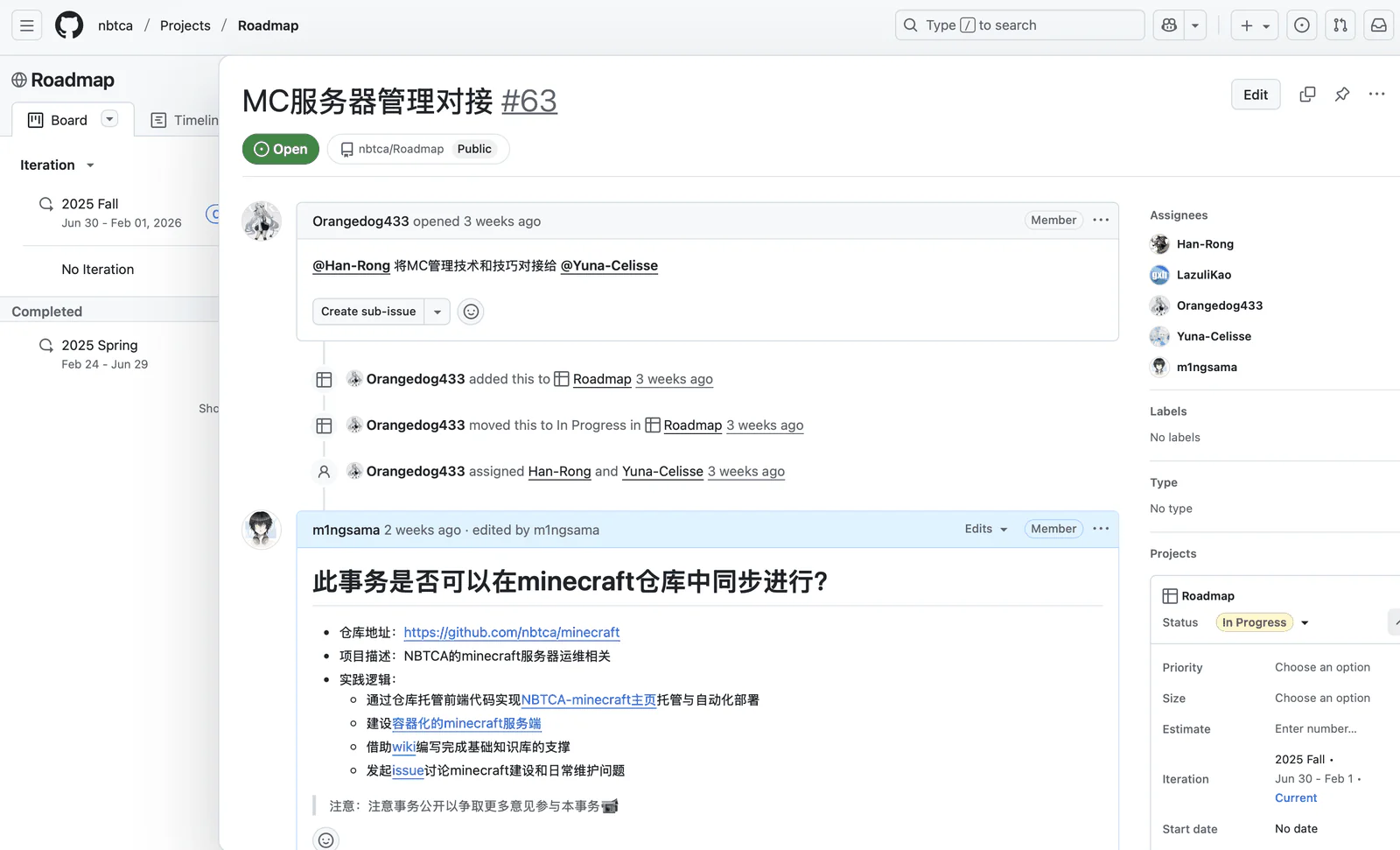
Task: Open issue number #63 link
Action: pos(529,102)
